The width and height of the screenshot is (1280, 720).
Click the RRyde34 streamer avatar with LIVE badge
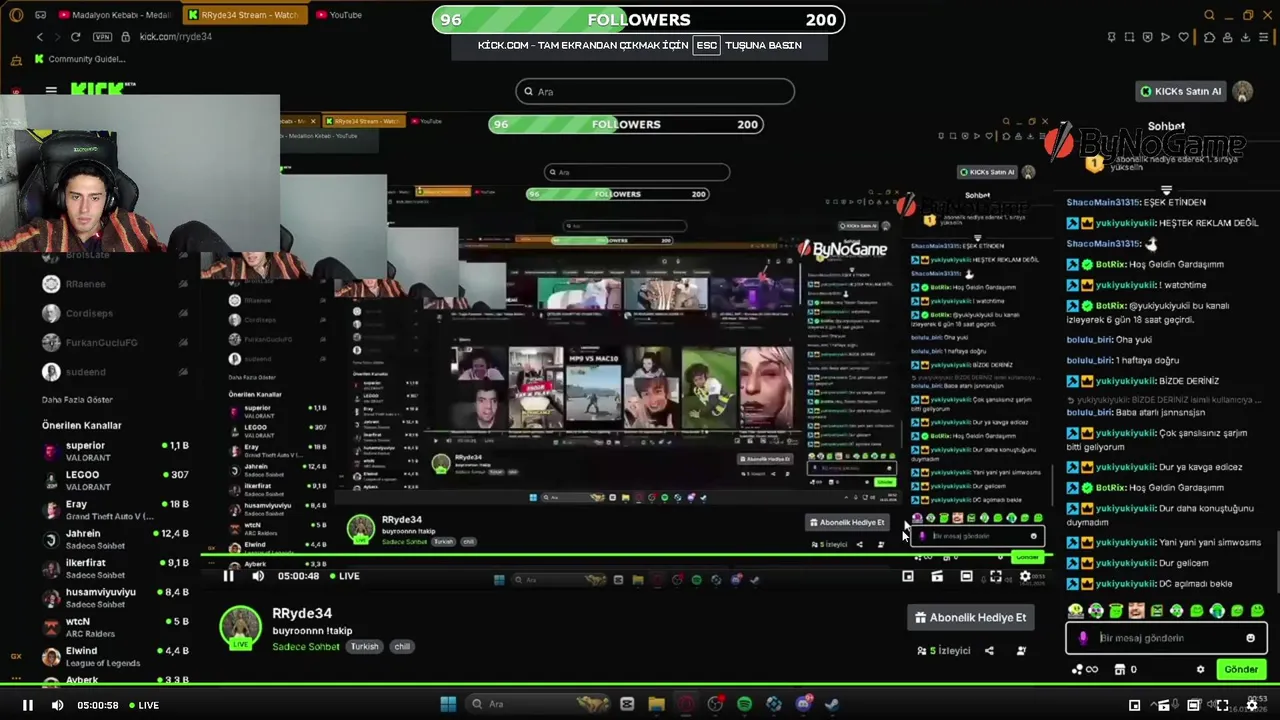(240, 628)
